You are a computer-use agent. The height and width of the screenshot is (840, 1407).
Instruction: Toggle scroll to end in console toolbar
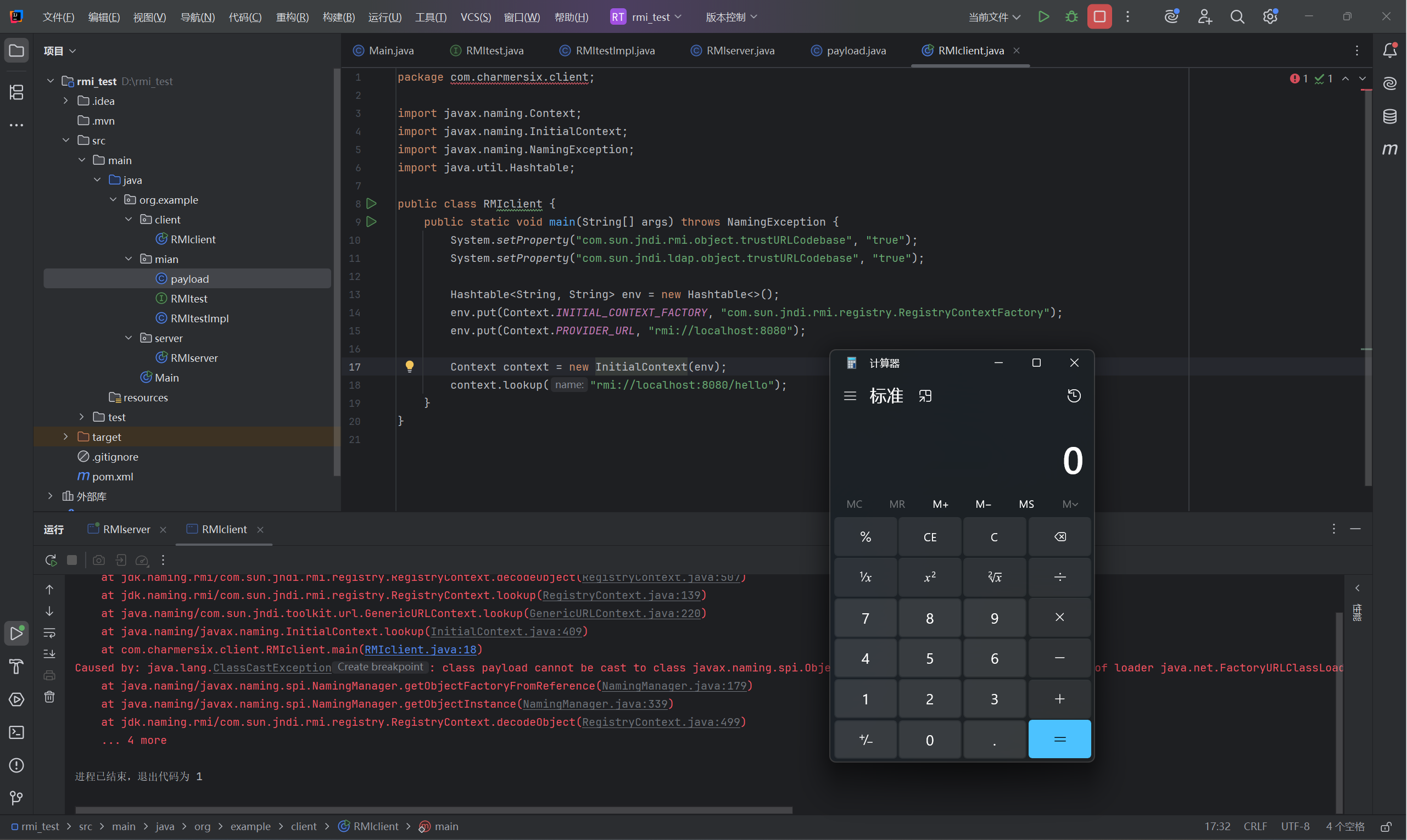click(49, 654)
